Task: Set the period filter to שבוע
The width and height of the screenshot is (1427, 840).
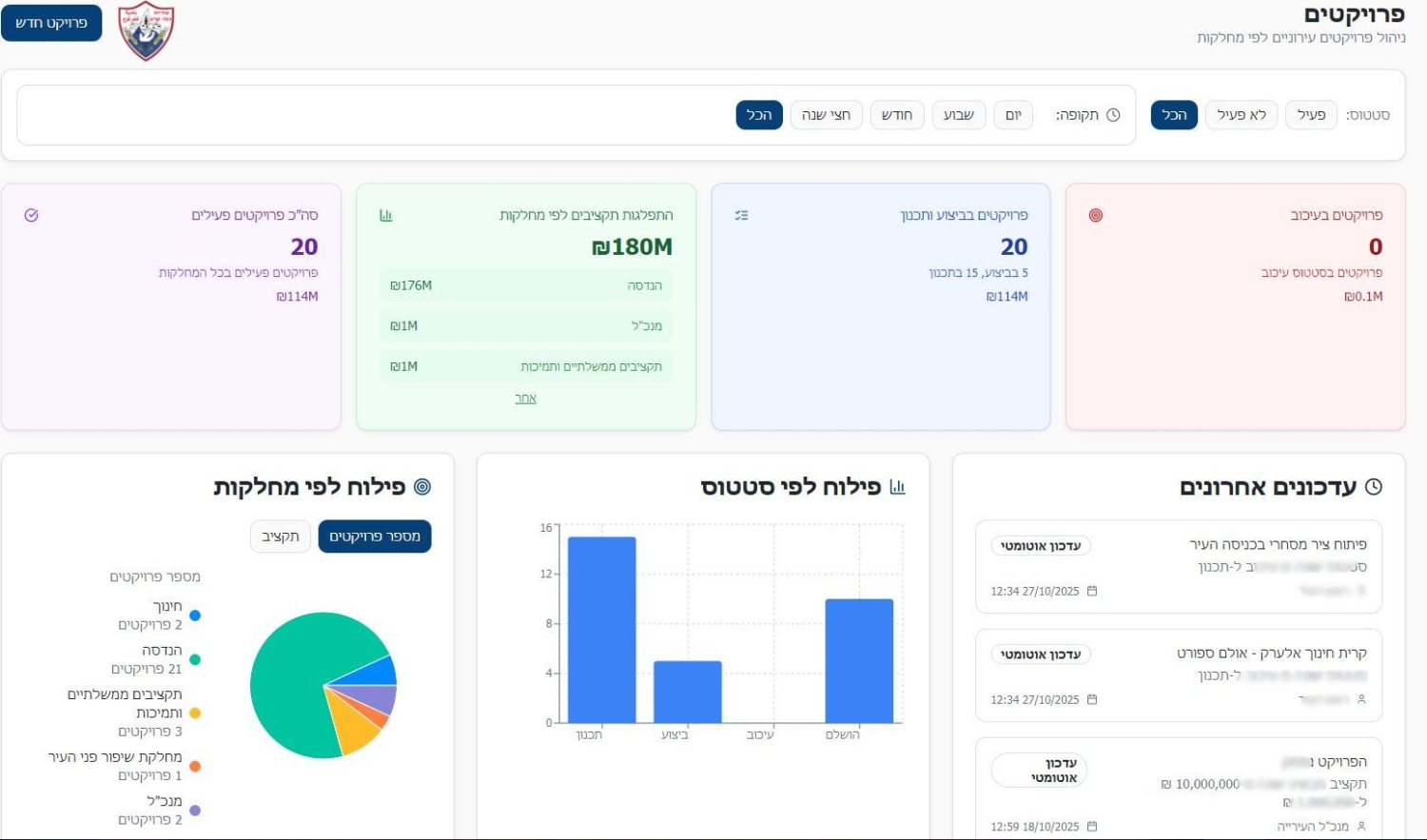Action: pos(958,115)
